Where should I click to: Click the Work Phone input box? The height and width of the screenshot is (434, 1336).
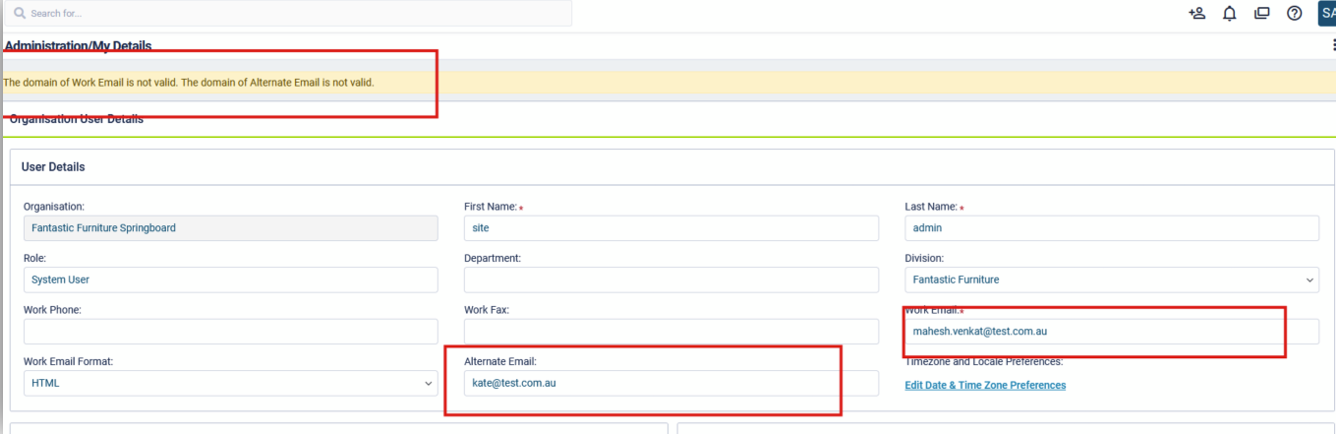pos(230,331)
